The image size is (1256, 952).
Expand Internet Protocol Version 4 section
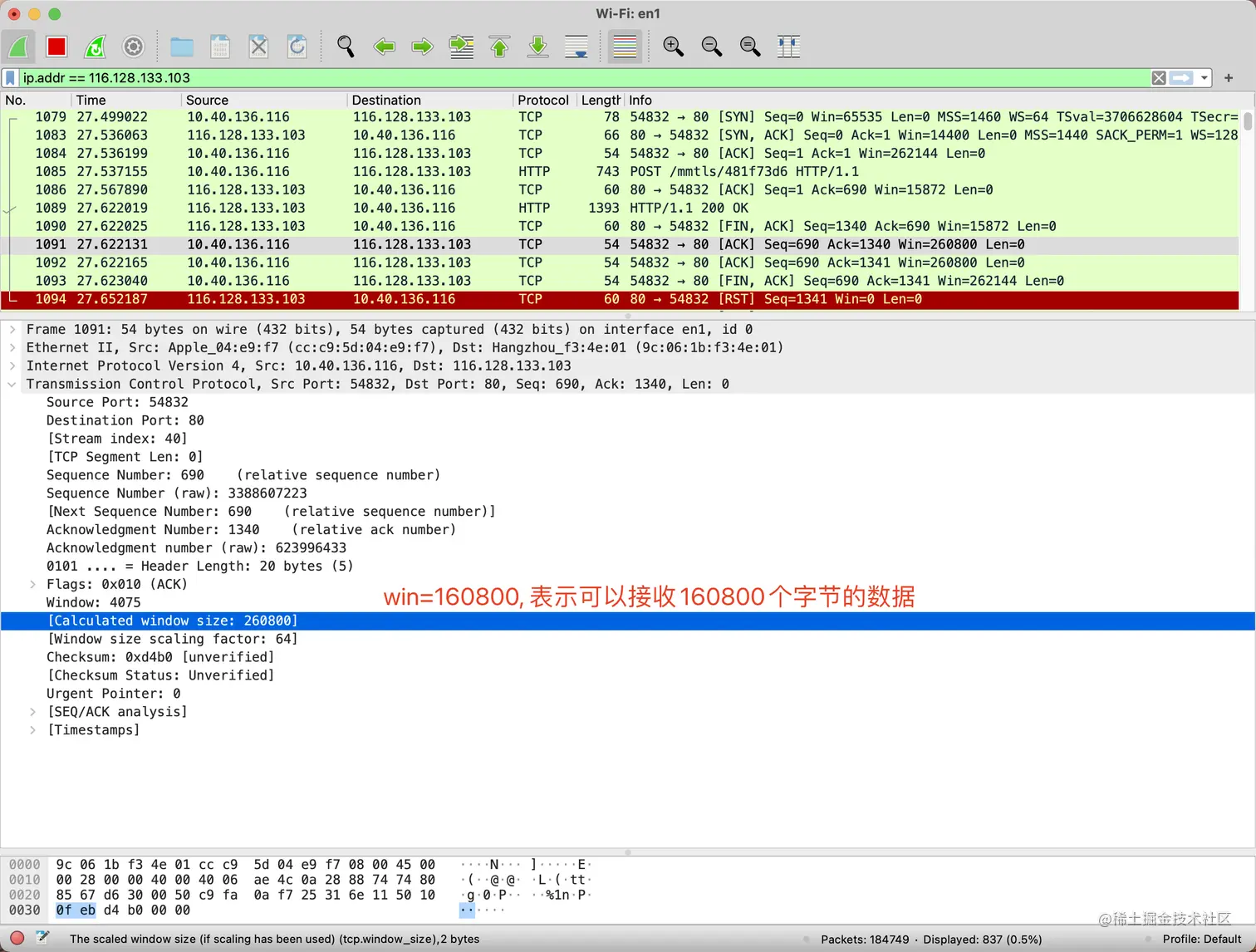(12, 366)
